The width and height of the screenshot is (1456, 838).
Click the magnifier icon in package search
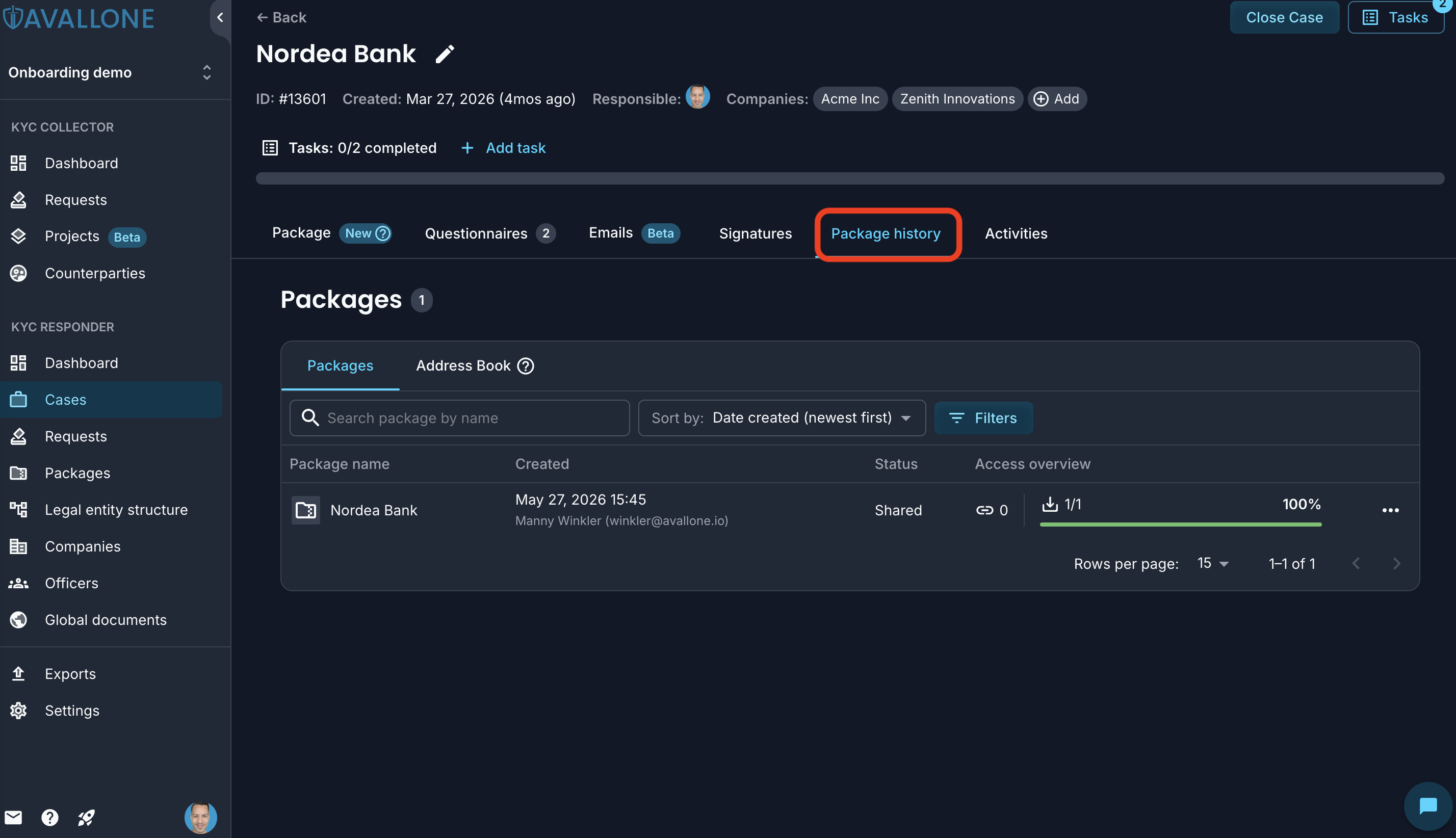tap(310, 418)
